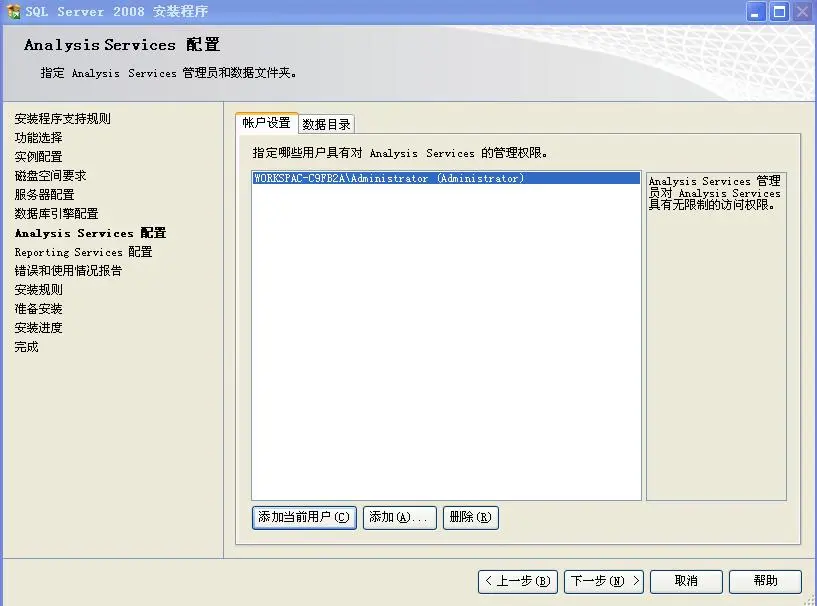The image size is (817, 606).
Task: Click the 安装进度 step in the sidebar
Action: pos(39,328)
